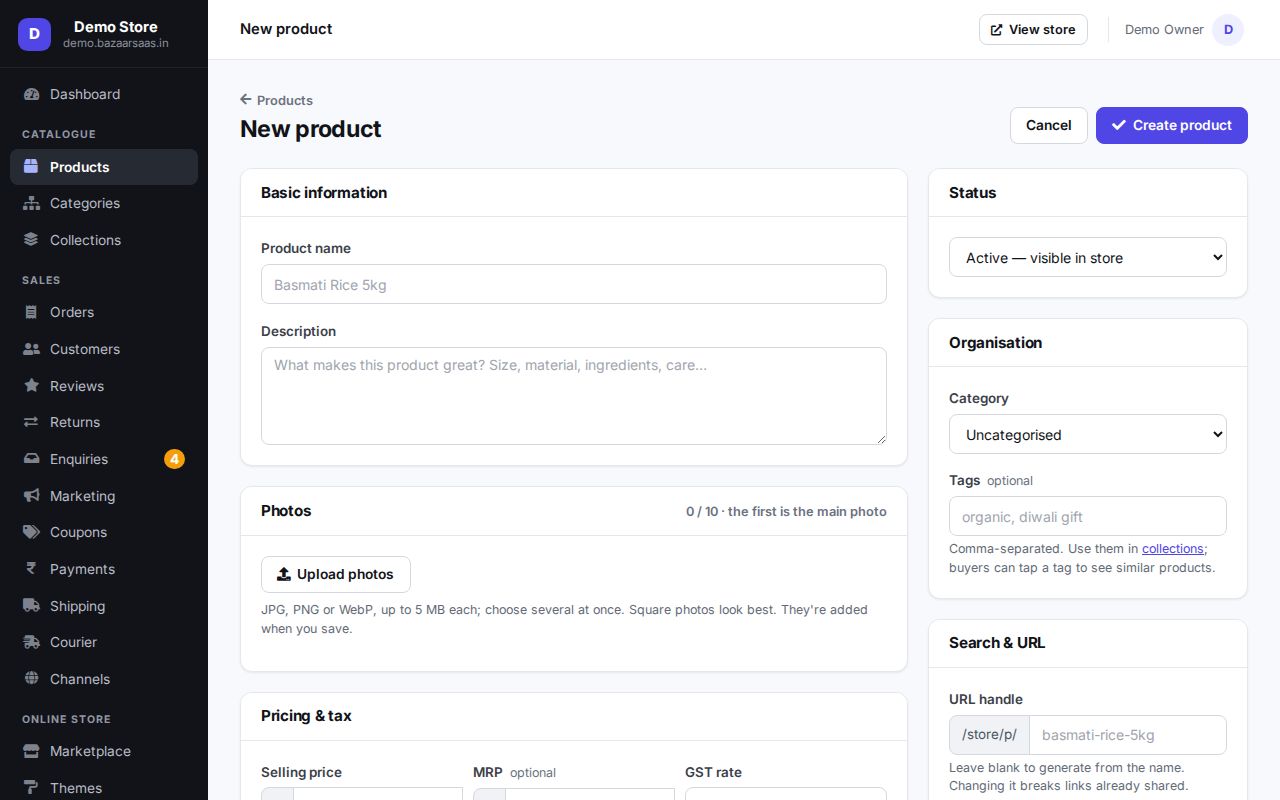1280x800 pixels.
Task: Follow the collections link
Action: tap(1173, 549)
